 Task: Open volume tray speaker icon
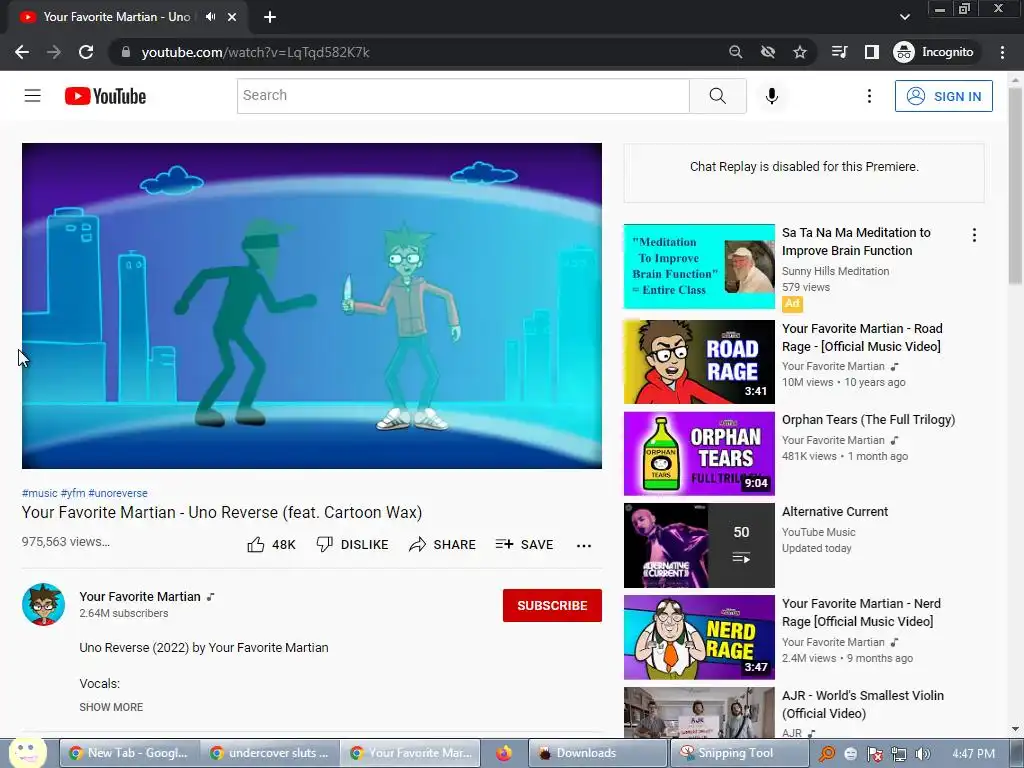pyautogui.click(x=922, y=754)
